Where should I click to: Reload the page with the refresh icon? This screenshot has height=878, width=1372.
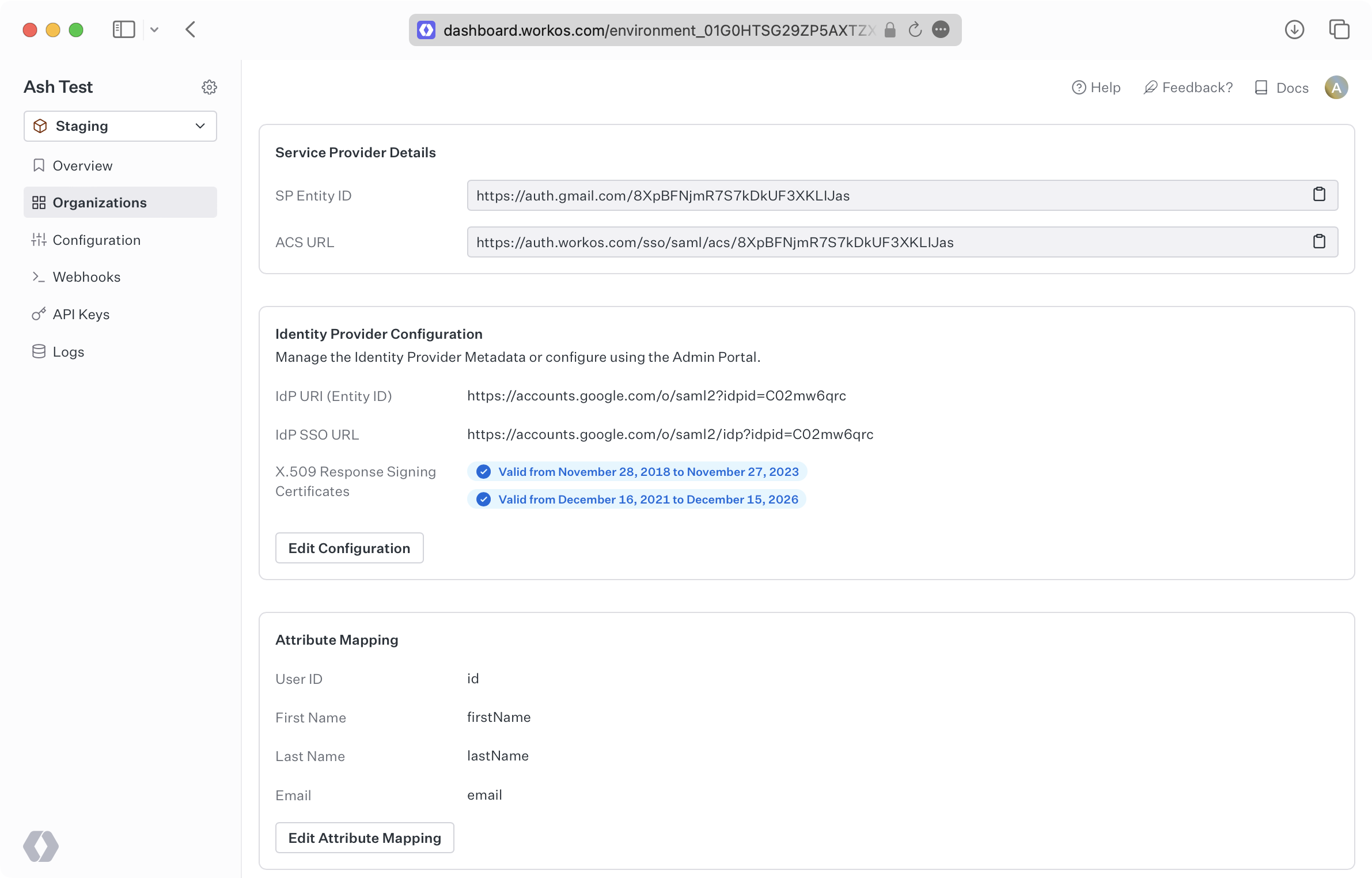pos(915,29)
